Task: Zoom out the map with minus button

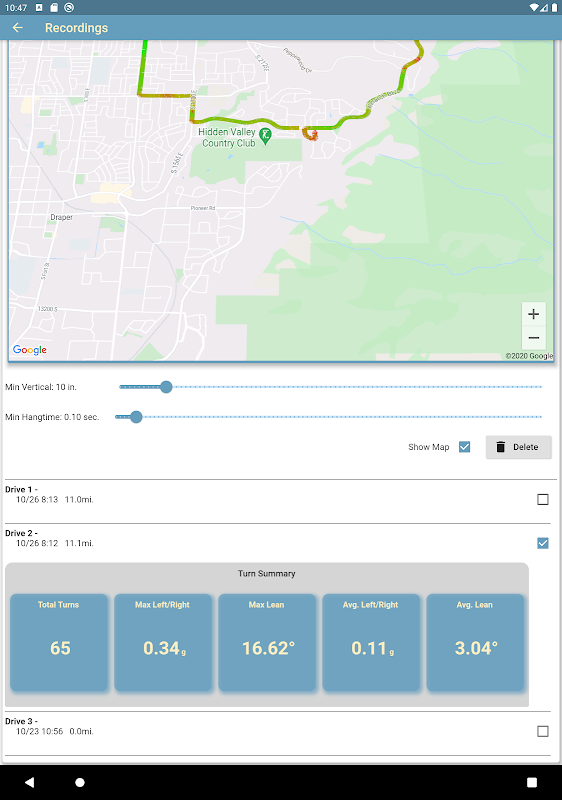Action: click(533, 338)
